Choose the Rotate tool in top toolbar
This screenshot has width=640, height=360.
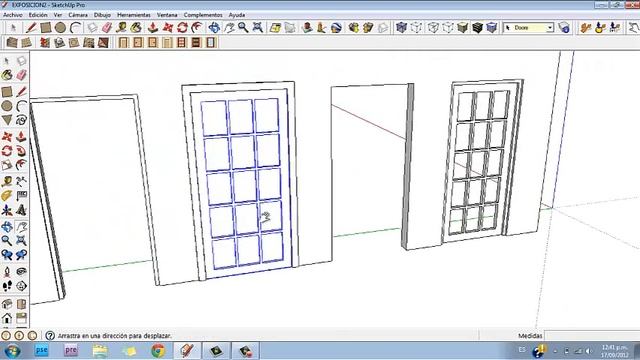point(182,28)
